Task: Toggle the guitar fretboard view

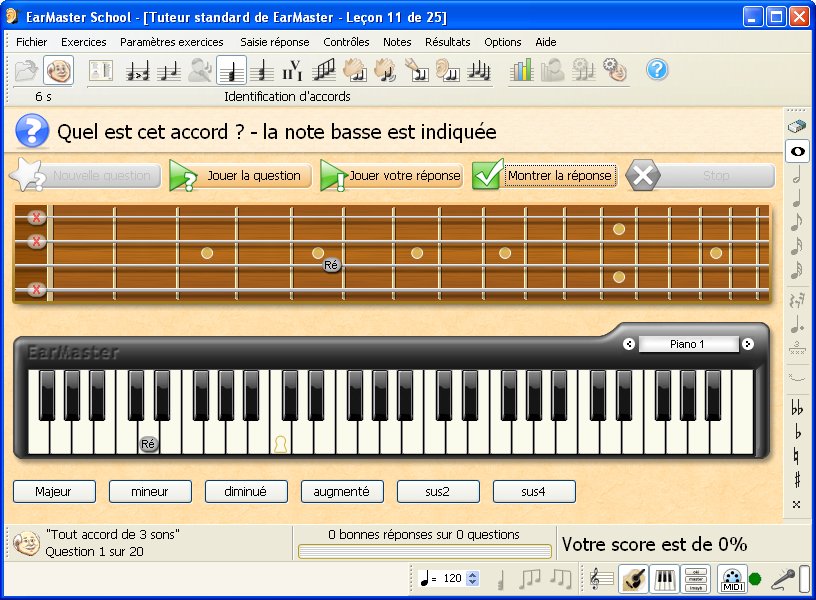Action: [633, 579]
